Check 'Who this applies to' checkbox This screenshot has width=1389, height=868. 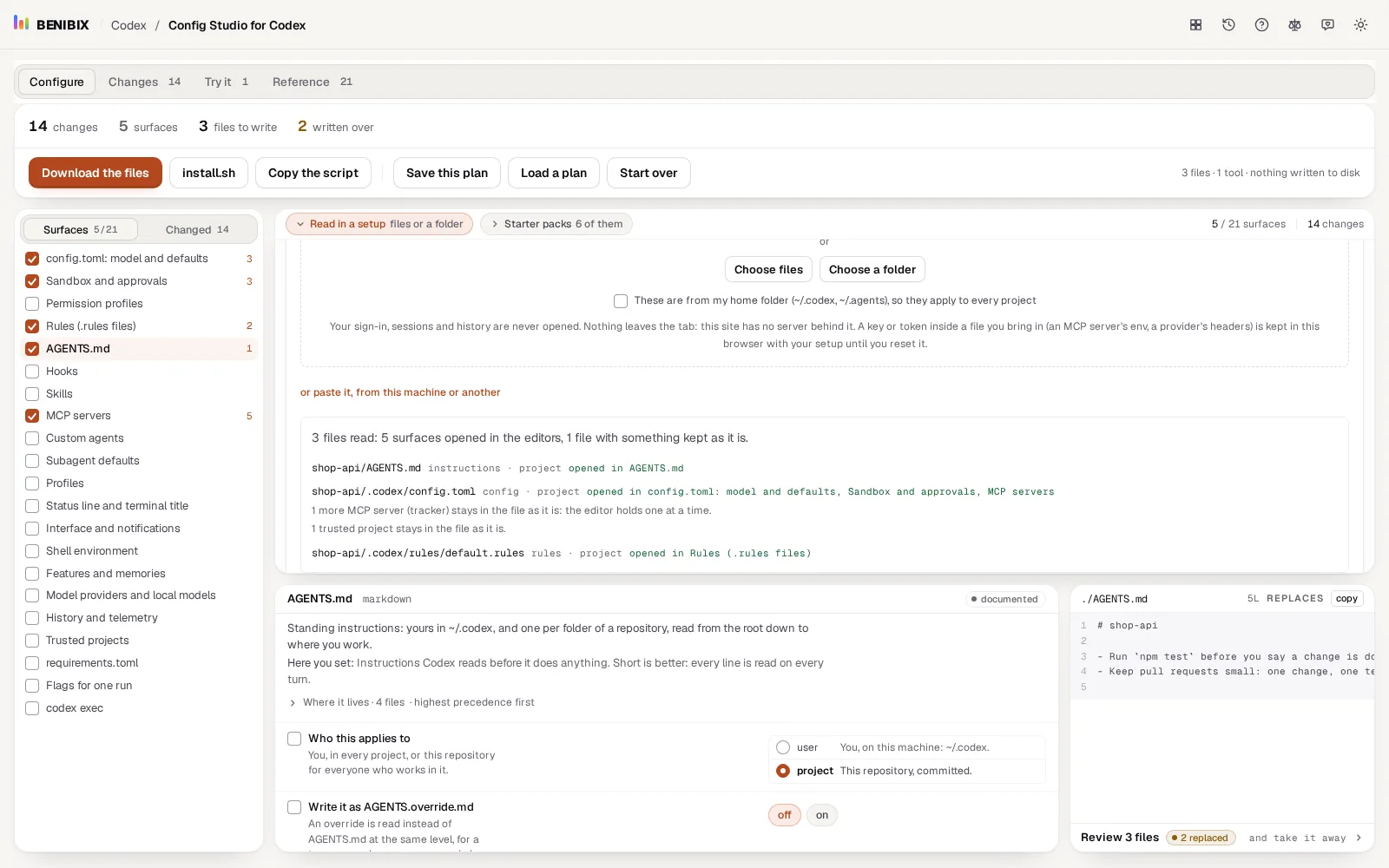tap(294, 739)
